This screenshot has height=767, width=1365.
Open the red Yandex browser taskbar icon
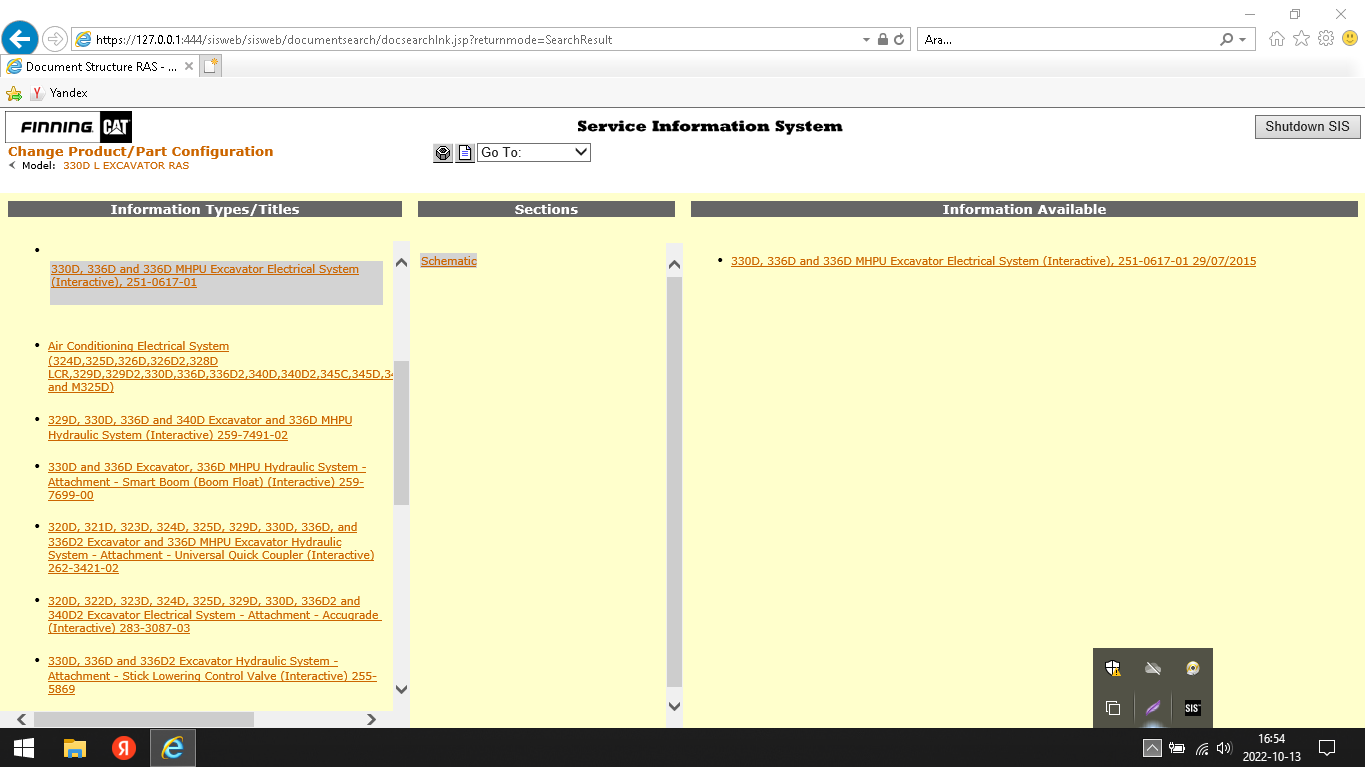(124, 748)
